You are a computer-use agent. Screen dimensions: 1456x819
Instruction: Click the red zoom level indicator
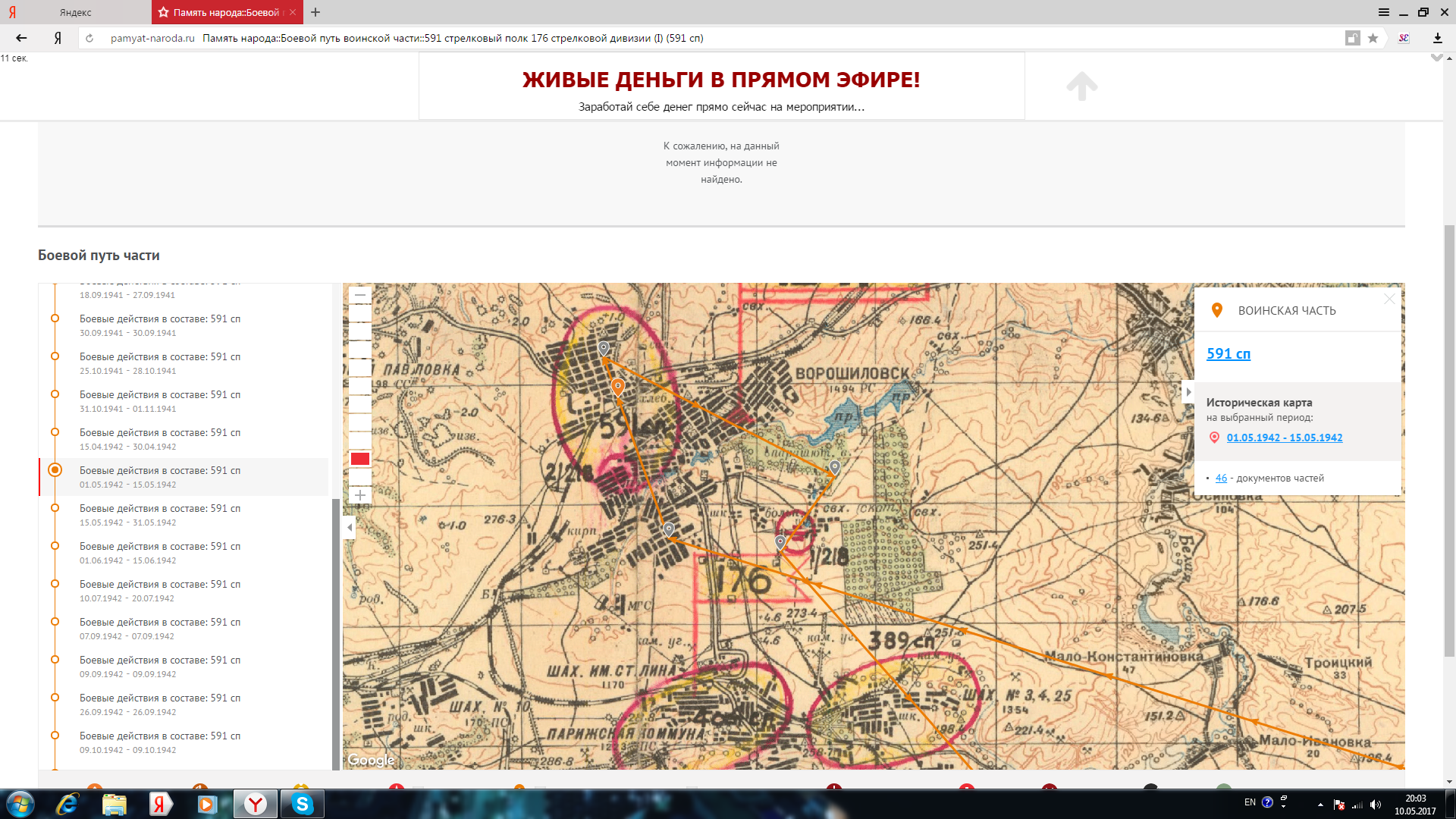(360, 459)
